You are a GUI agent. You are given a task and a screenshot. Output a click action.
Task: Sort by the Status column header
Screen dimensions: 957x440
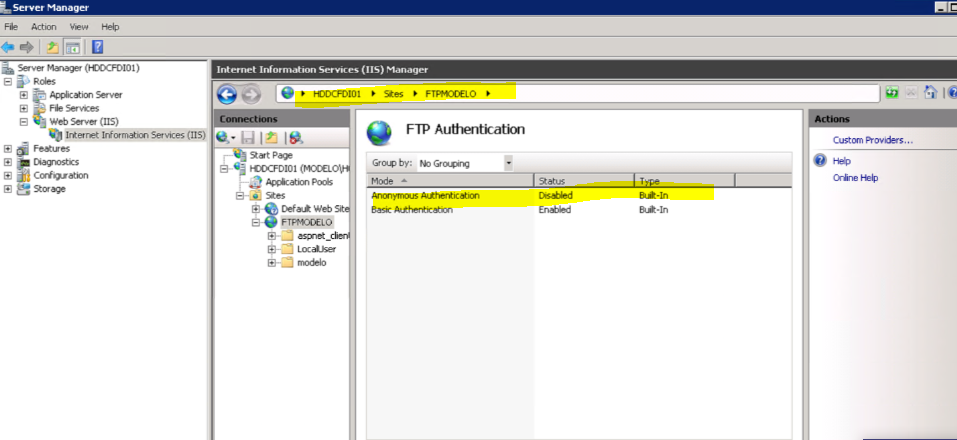[584, 181]
